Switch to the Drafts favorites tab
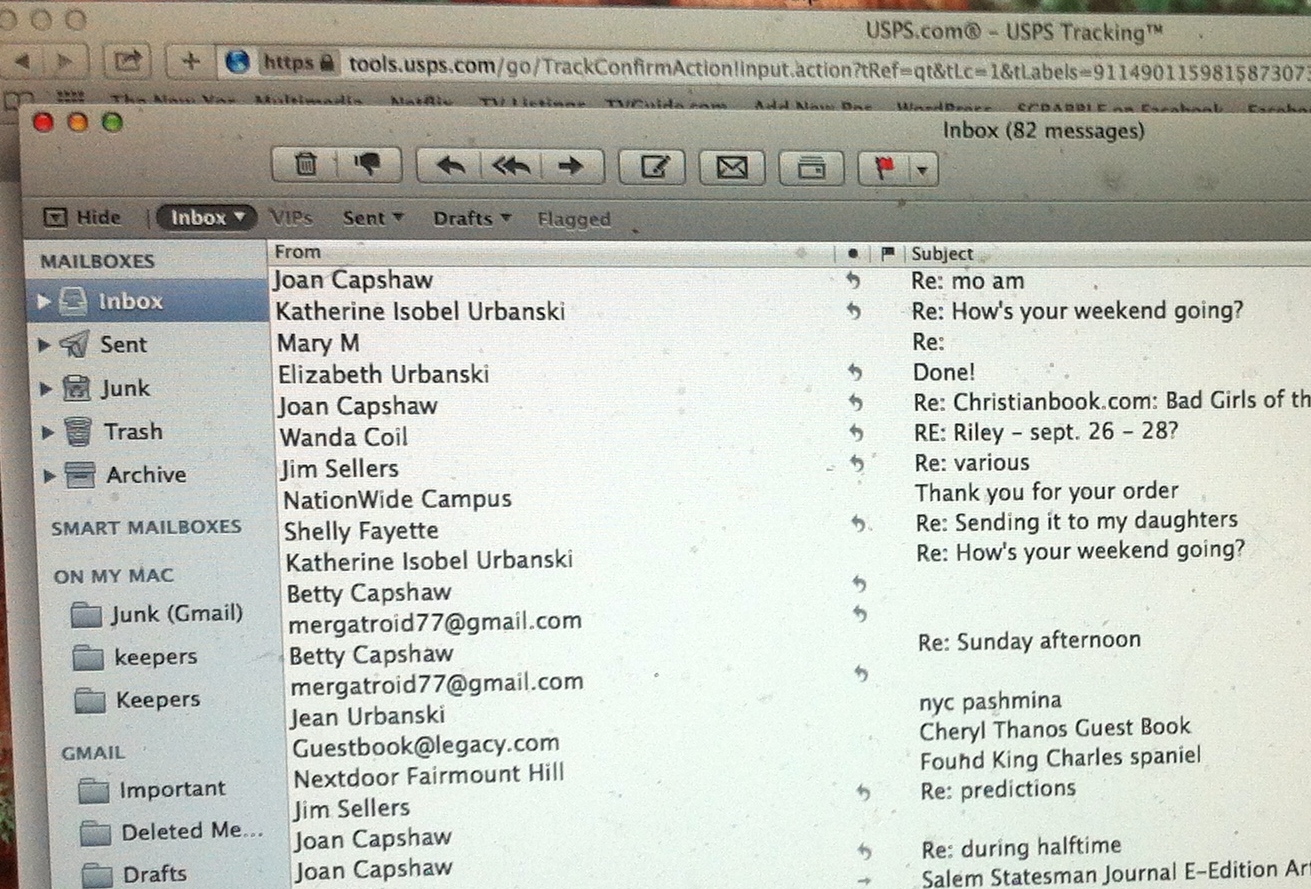This screenshot has width=1311, height=889. (470, 218)
